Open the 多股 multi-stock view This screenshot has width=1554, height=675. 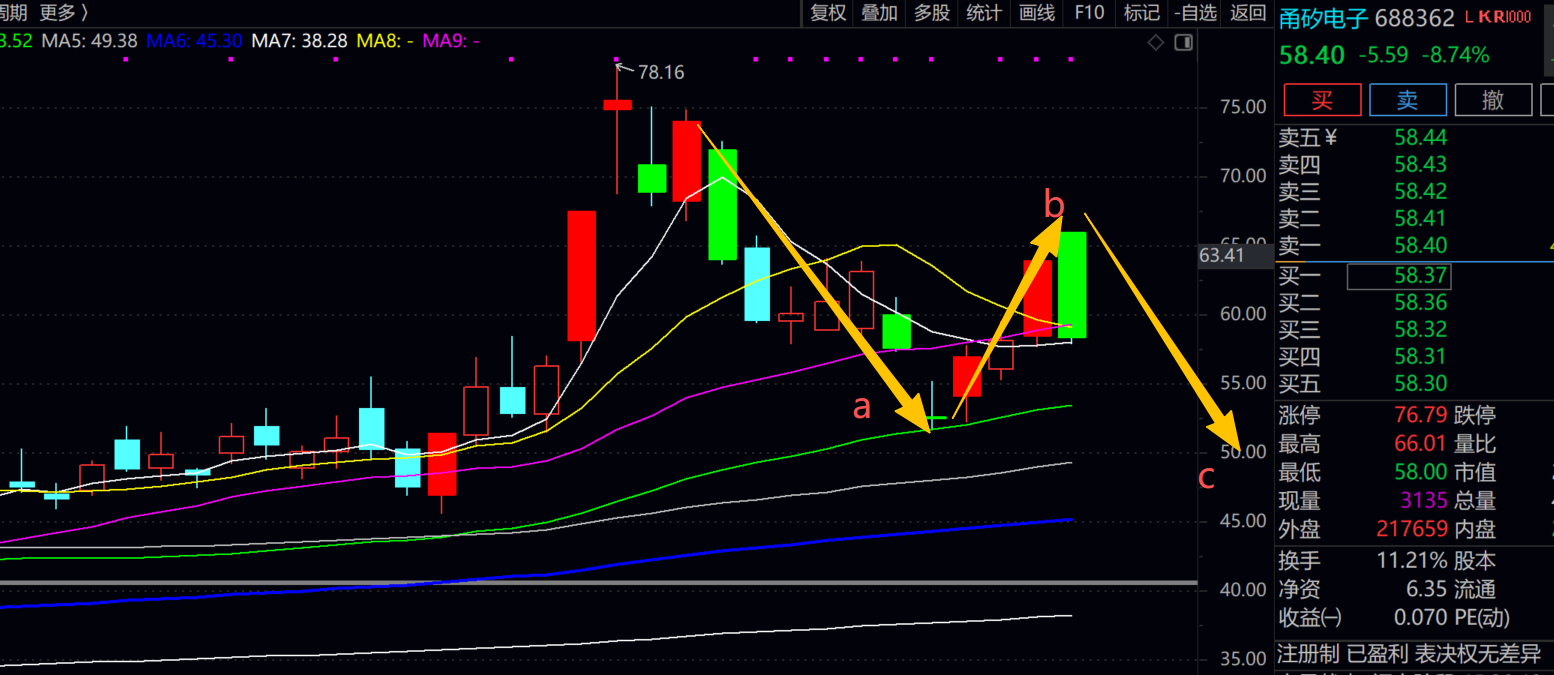(932, 13)
